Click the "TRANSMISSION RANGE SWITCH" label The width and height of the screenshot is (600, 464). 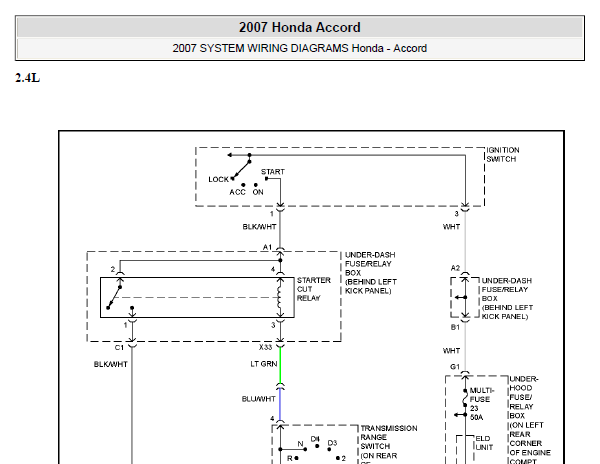[x=388, y=444]
